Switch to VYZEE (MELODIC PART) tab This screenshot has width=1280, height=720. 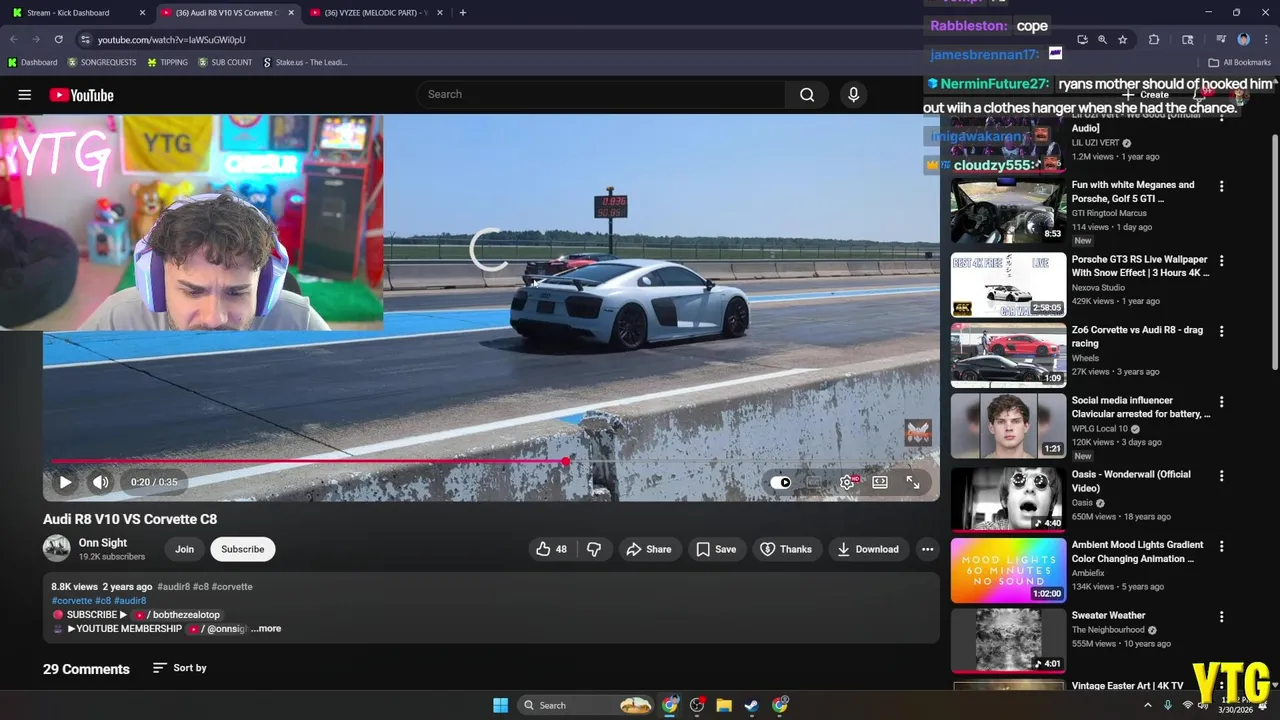click(x=376, y=13)
